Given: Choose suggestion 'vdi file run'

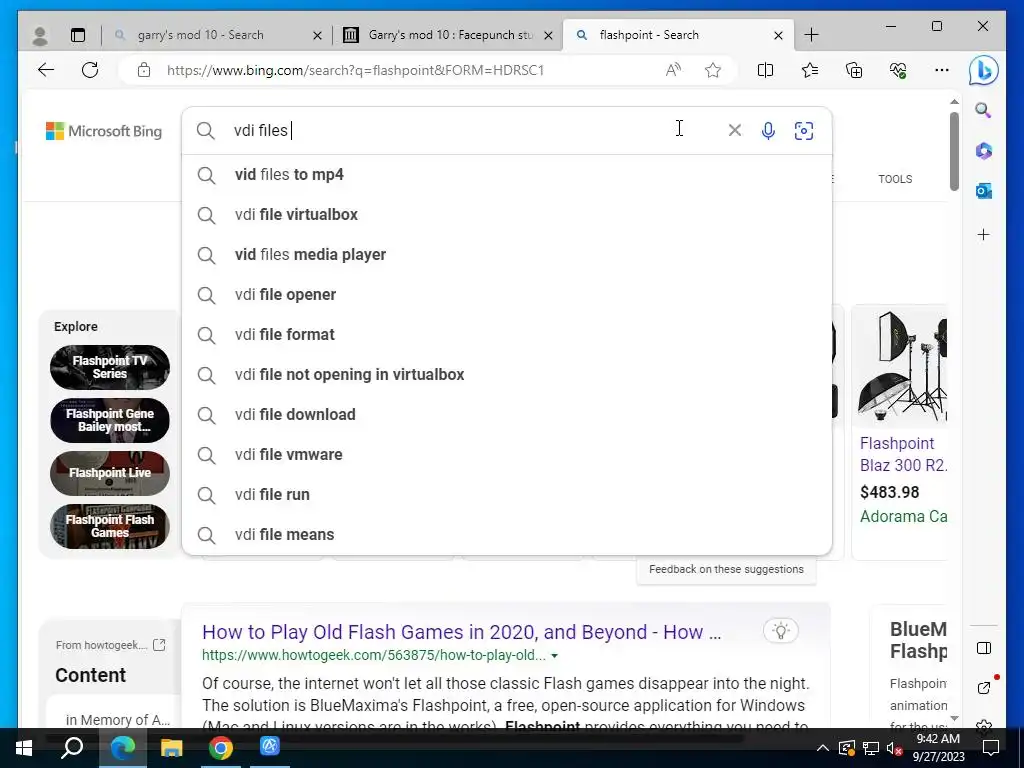Looking at the screenshot, I should (507, 494).
